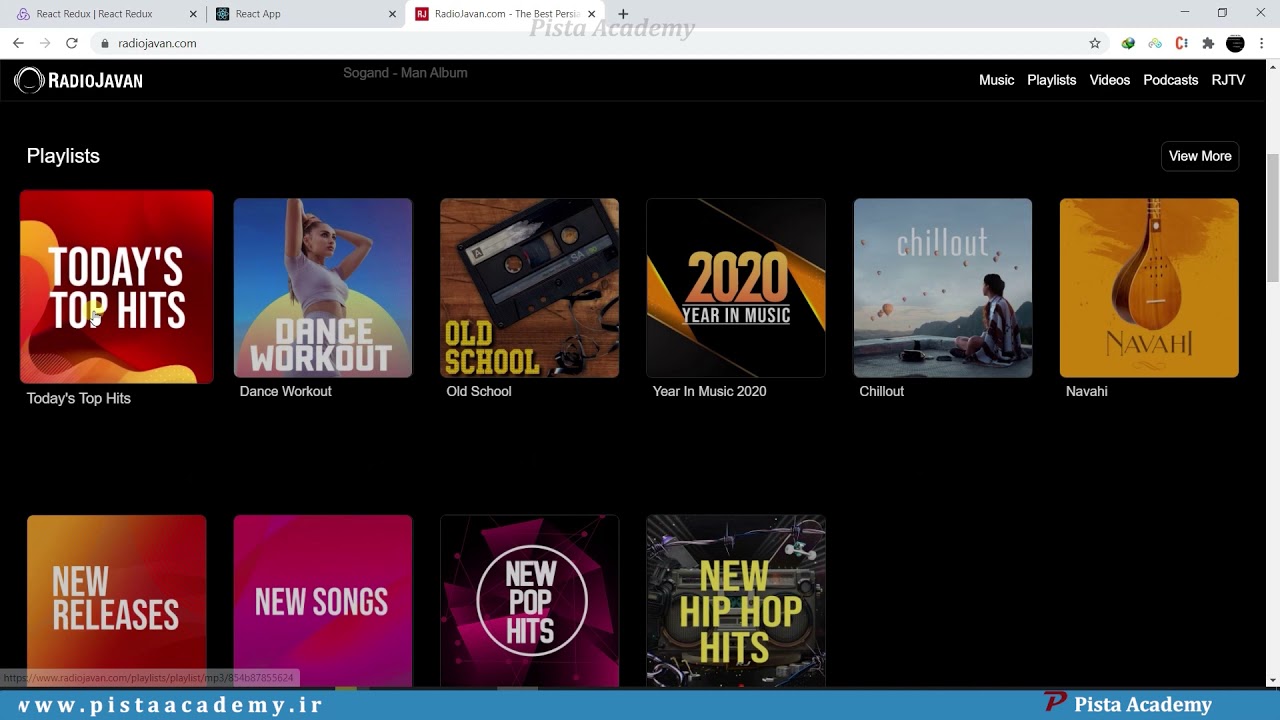1280x720 pixels.
Task: Click the View More button
Action: pyautogui.click(x=1200, y=156)
